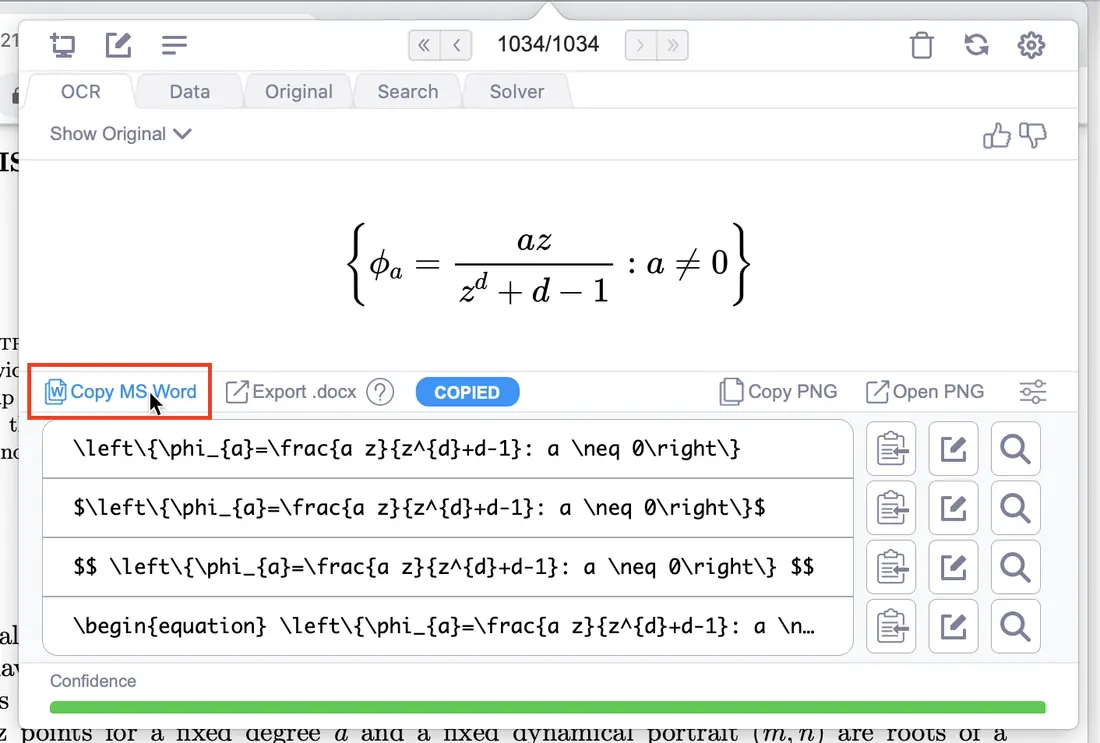Click Copy PNG
This screenshot has height=743, width=1100.
click(778, 391)
